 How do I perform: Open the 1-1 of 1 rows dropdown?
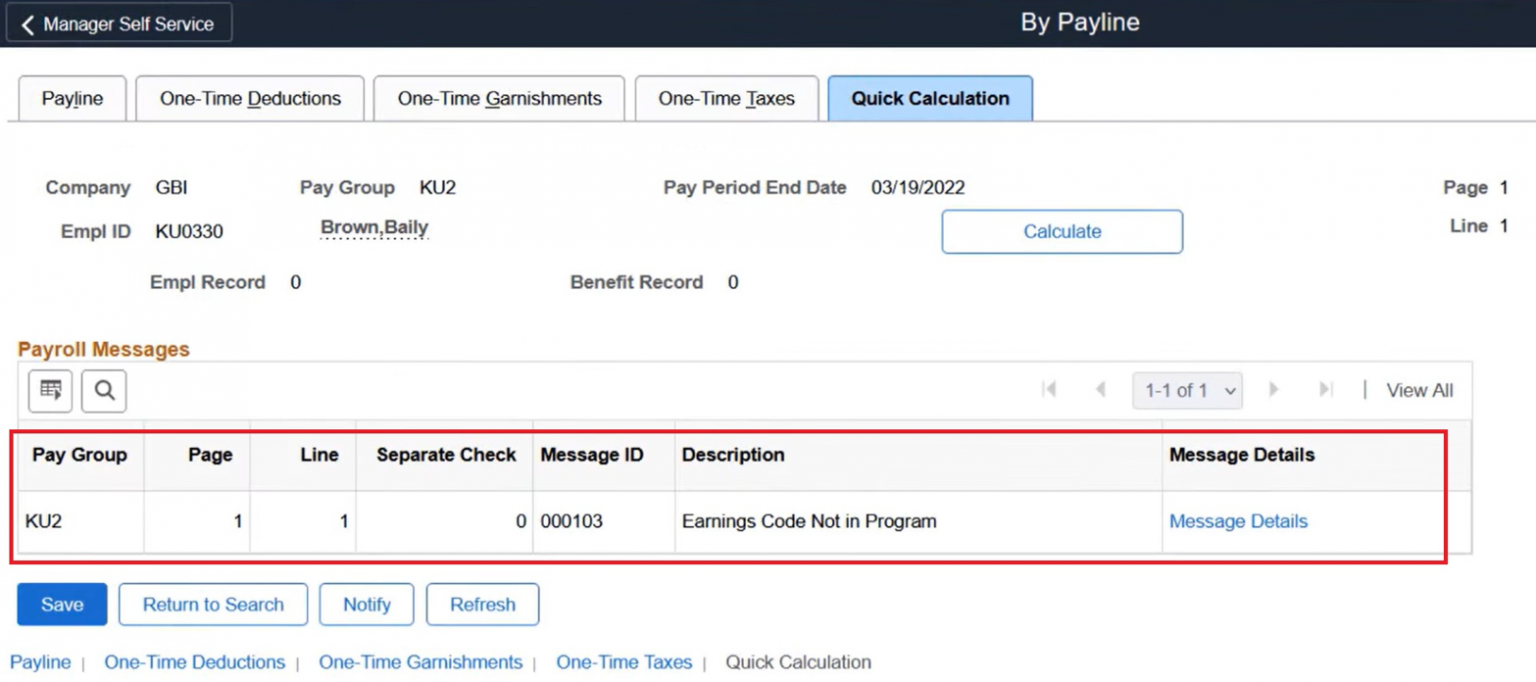tap(1187, 391)
